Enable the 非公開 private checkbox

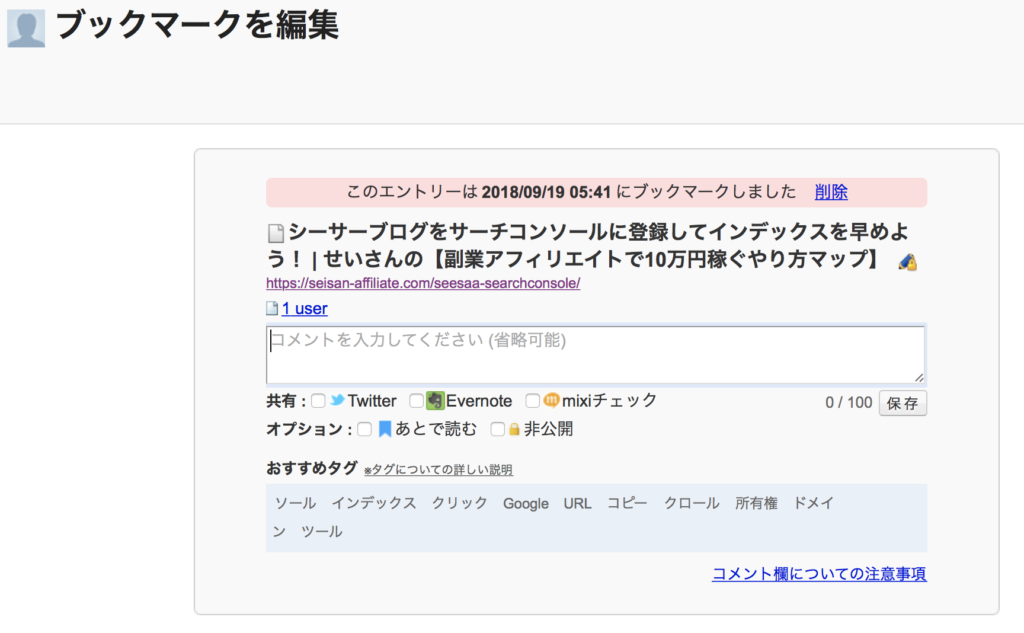pyautogui.click(x=497, y=428)
